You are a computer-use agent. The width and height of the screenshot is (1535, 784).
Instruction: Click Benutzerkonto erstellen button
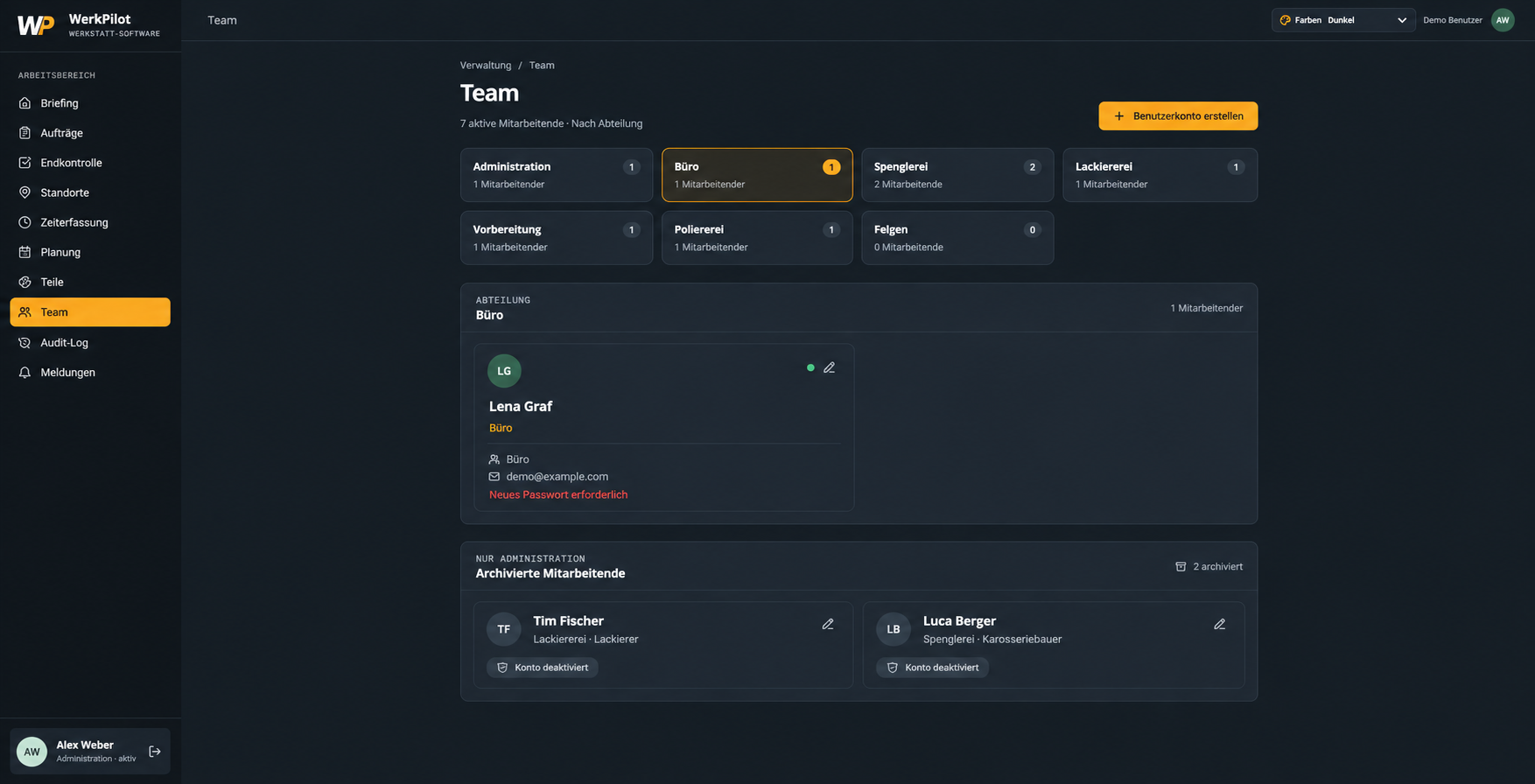(x=1178, y=116)
